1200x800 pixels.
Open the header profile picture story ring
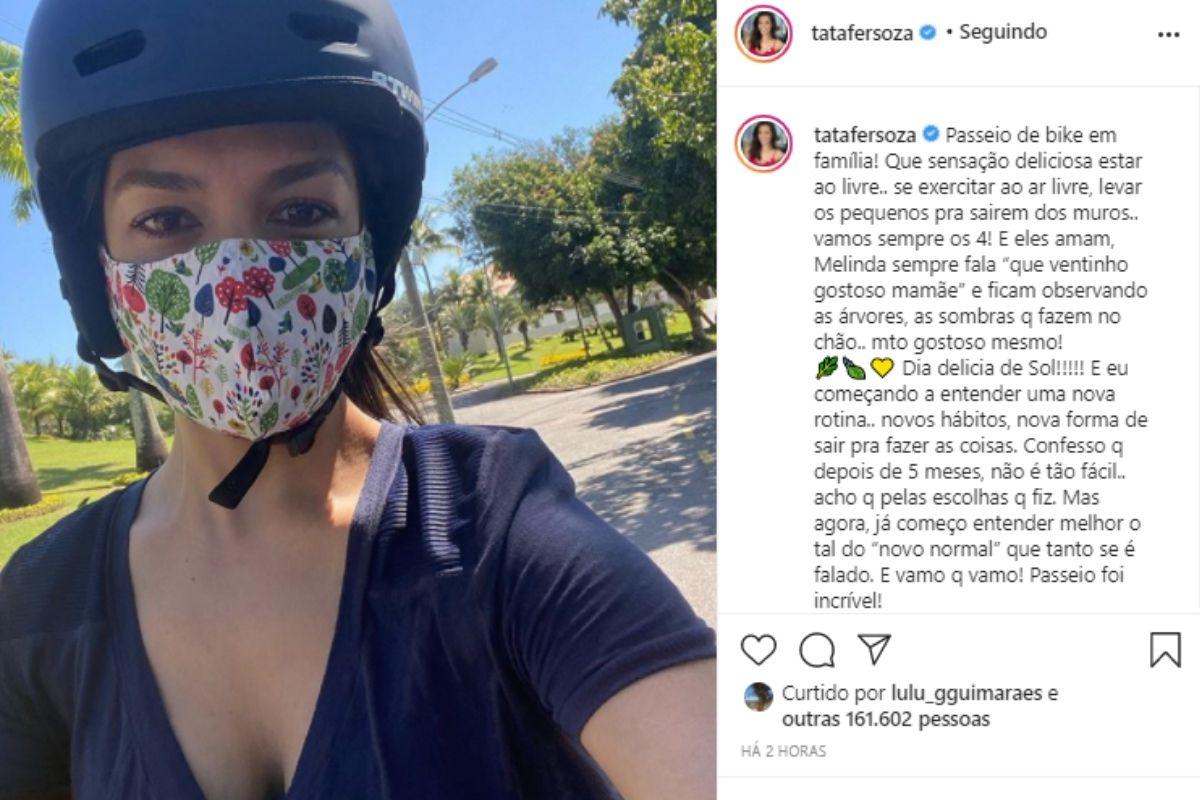764,33
